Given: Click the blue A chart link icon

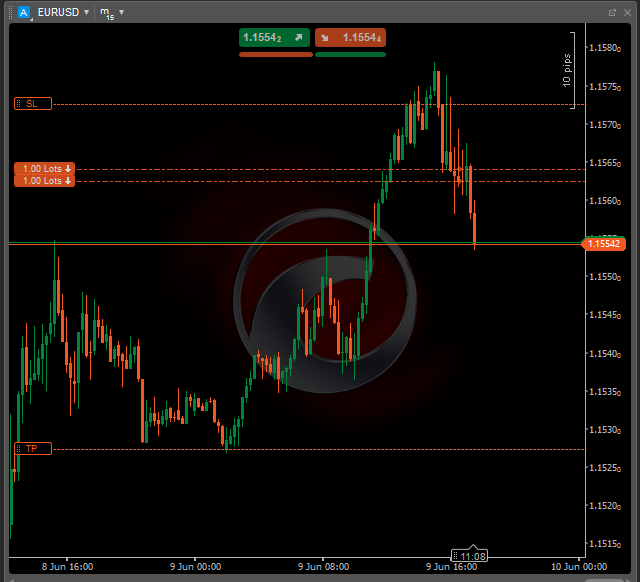Looking at the screenshot, I should click(x=24, y=13).
